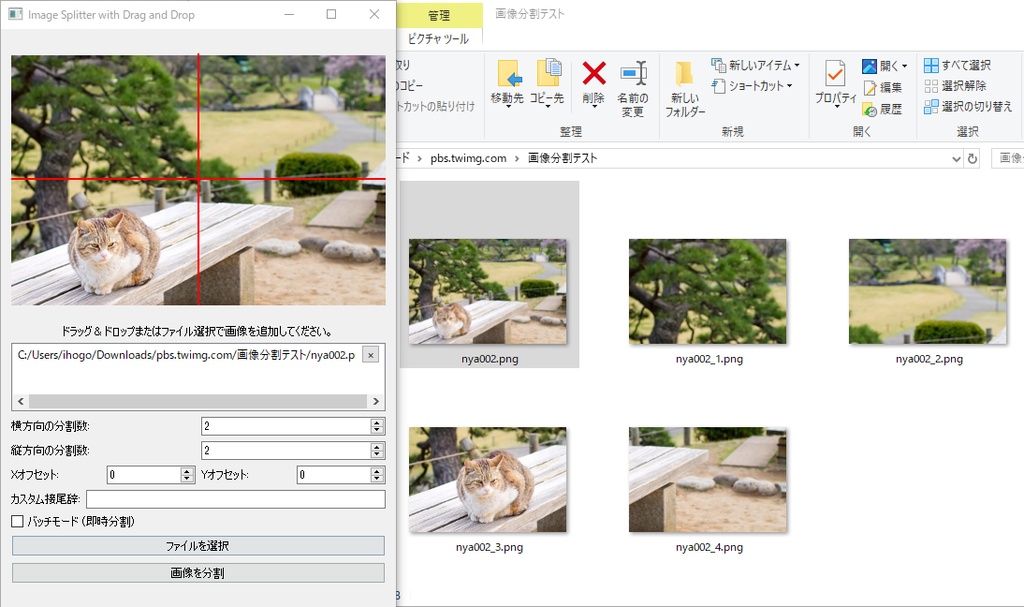Select the nya002_3.png thumbnail
The width and height of the screenshot is (1024, 607).
[x=488, y=478]
